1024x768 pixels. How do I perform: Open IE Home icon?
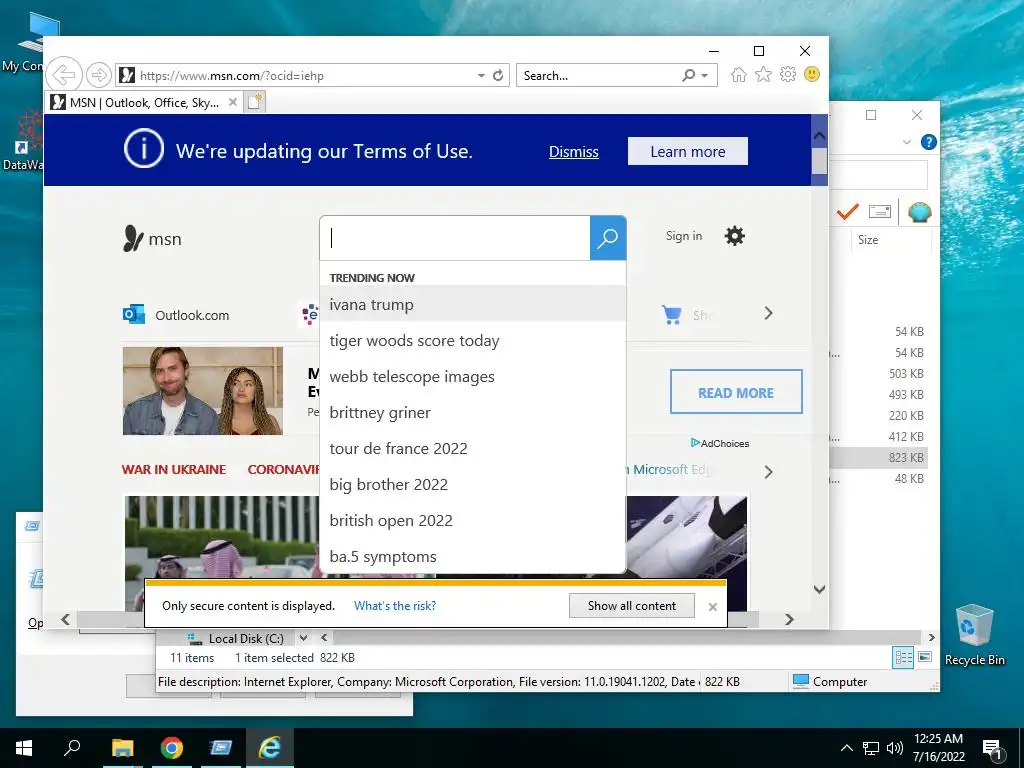pos(739,74)
